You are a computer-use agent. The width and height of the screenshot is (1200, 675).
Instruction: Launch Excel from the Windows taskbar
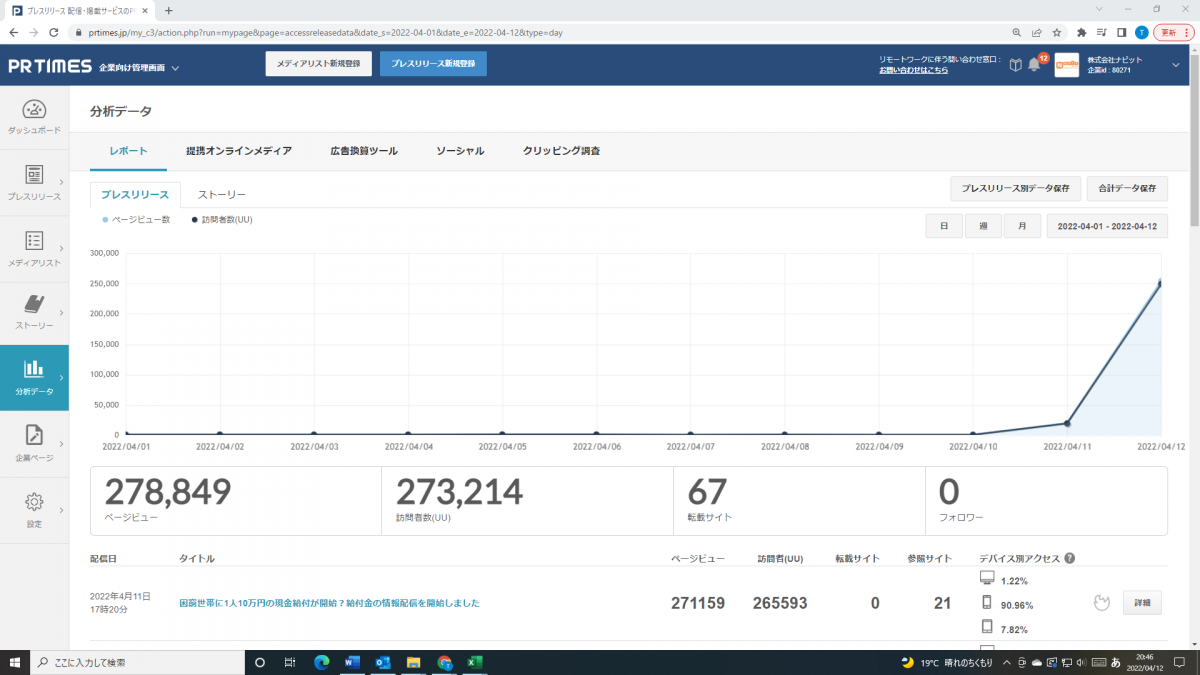tap(475, 662)
